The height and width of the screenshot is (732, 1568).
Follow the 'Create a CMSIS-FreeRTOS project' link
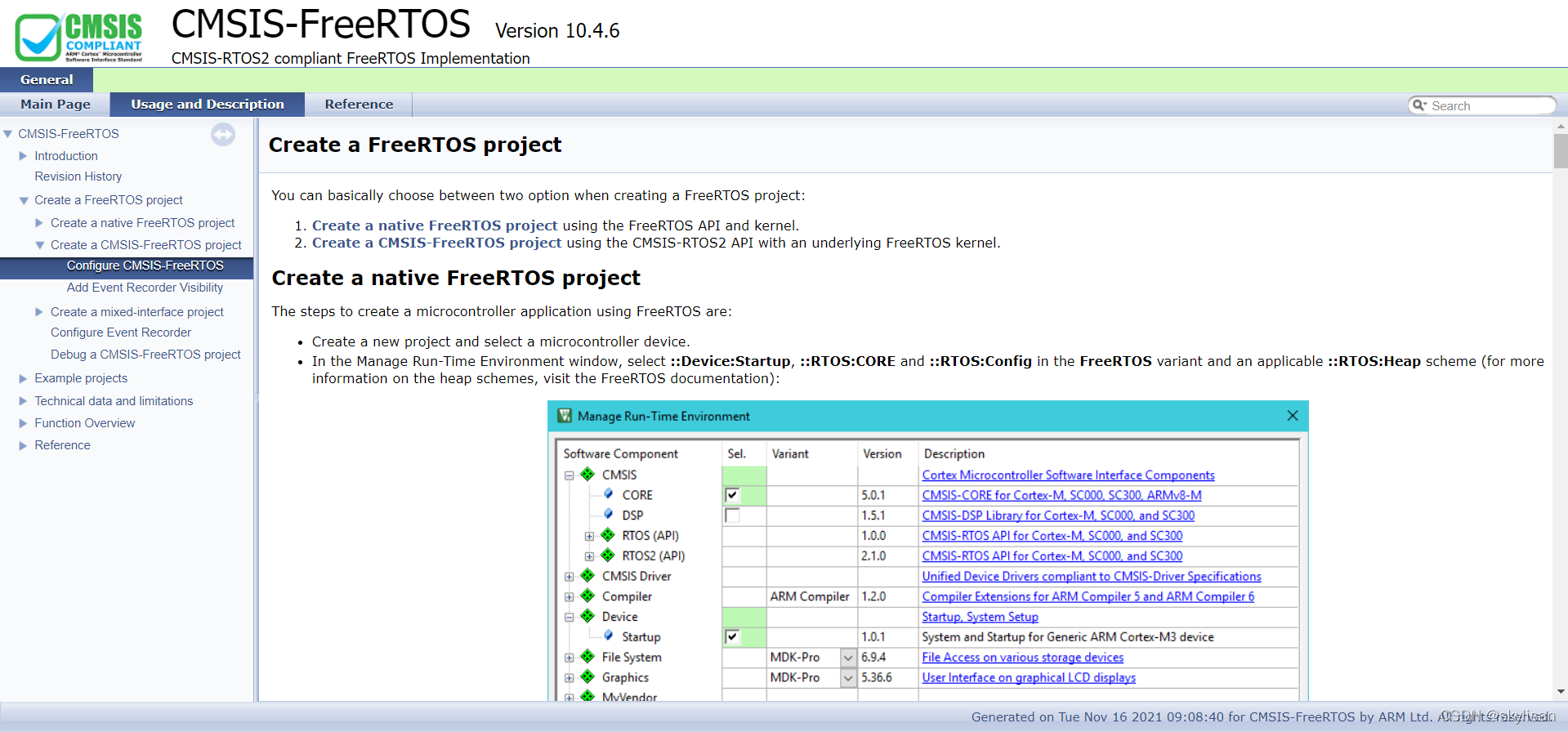(x=436, y=243)
